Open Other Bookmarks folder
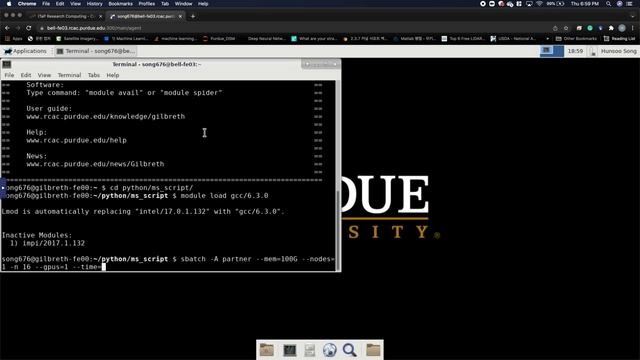The height and width of the screenshot is (360, 640). (x=576, y=38)
